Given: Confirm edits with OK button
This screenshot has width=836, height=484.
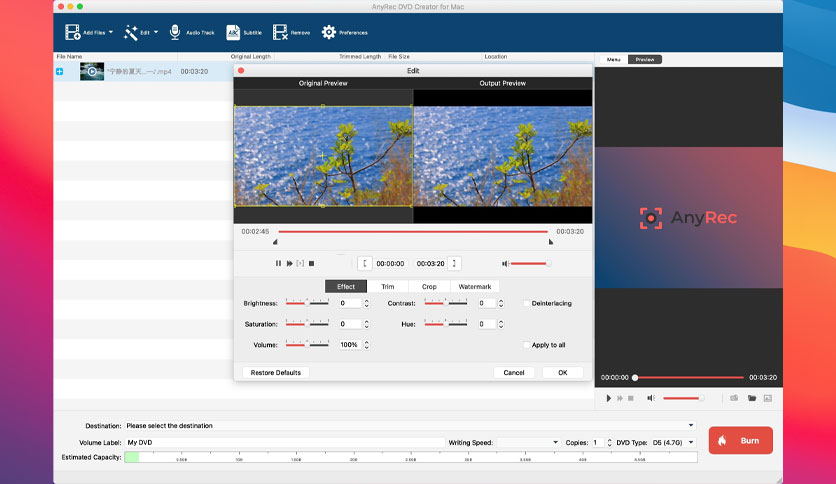Looking at the screenshot, I should [562, 373].
